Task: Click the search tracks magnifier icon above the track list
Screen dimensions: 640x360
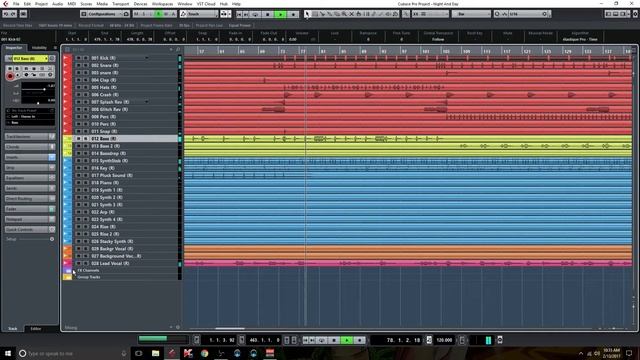Action: coord(178,49)
